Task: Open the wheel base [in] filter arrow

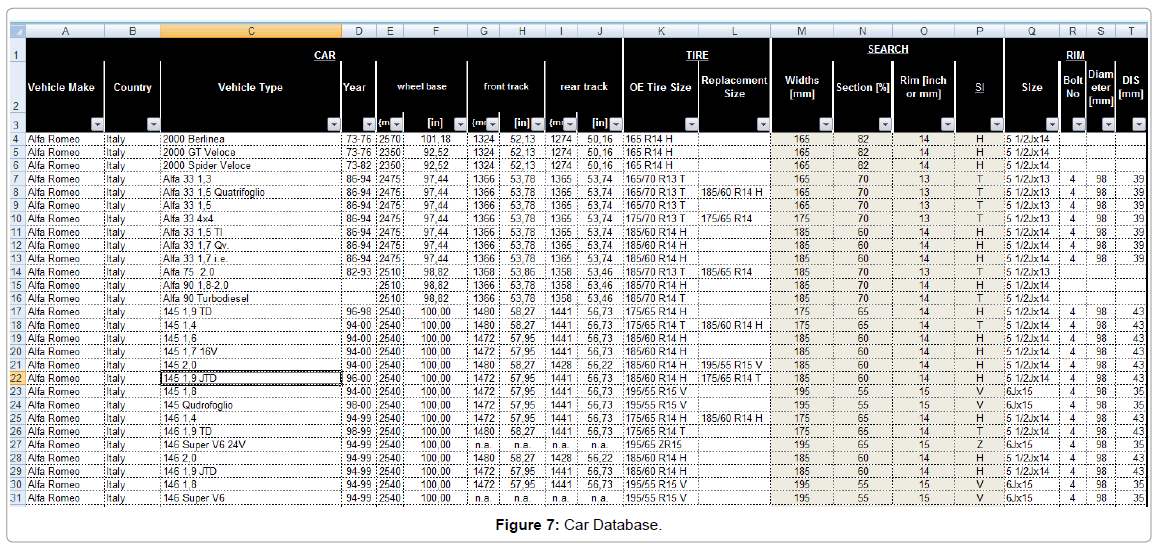Action: 460,124
